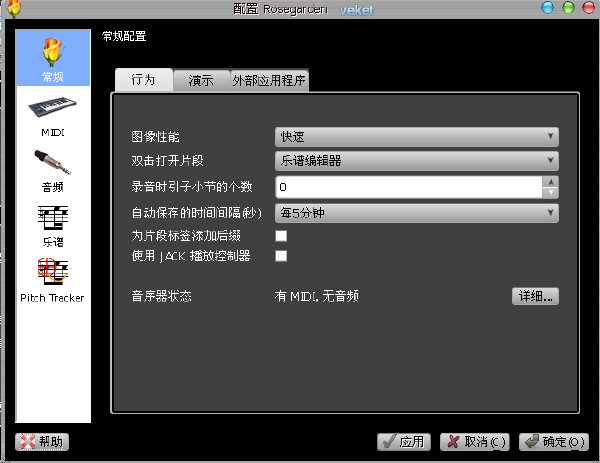Viewport: 600px width, 463px height.
Task: Switch to the 演示 tab
Action: point(201,81)
